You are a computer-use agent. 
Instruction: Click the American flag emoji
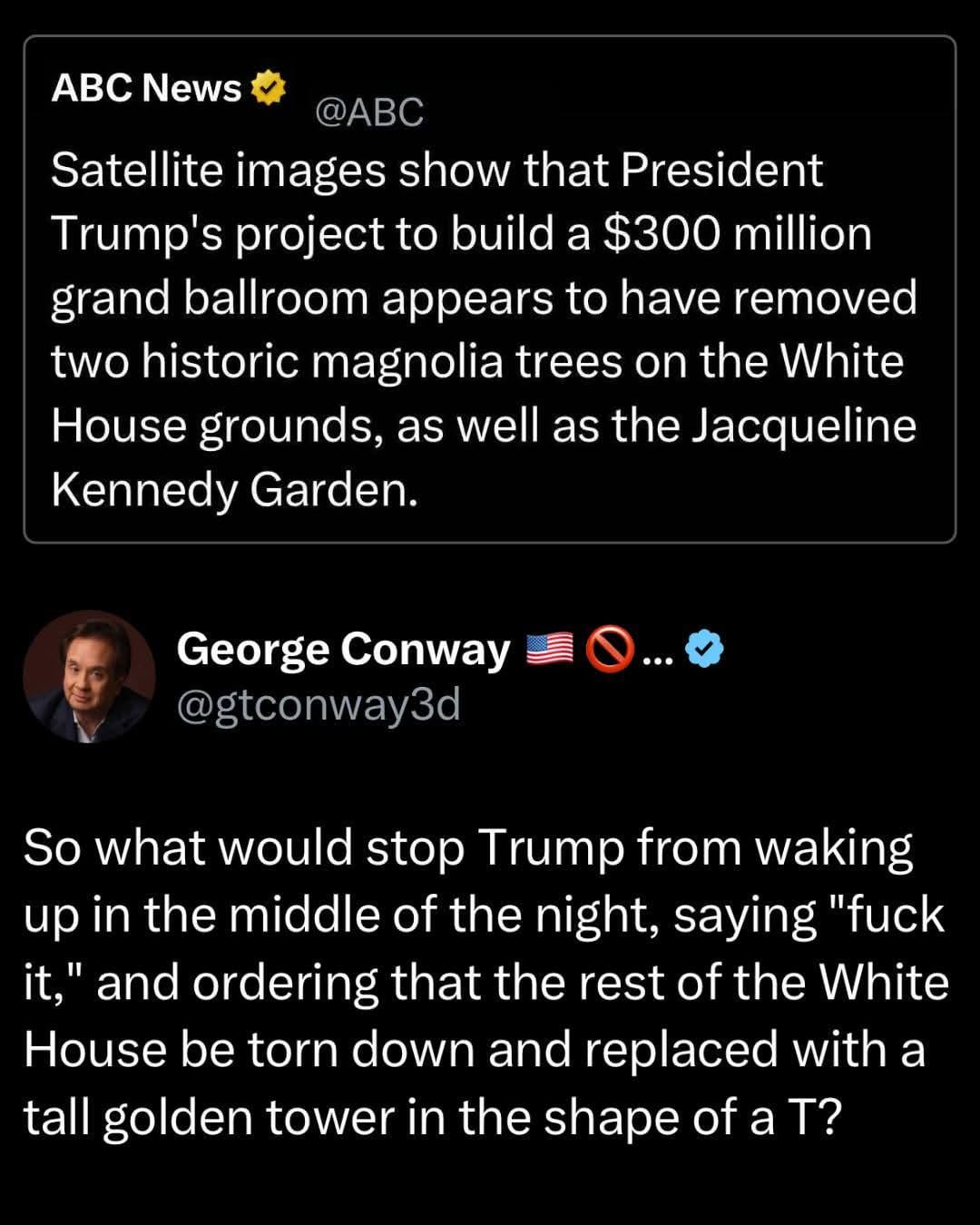[550, 649]
